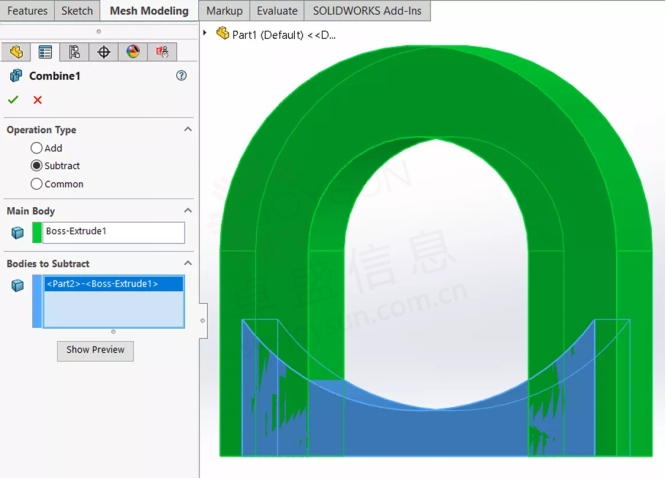
Task: Click the Combine1 feature icon
Action: click(x=16, y=76)
